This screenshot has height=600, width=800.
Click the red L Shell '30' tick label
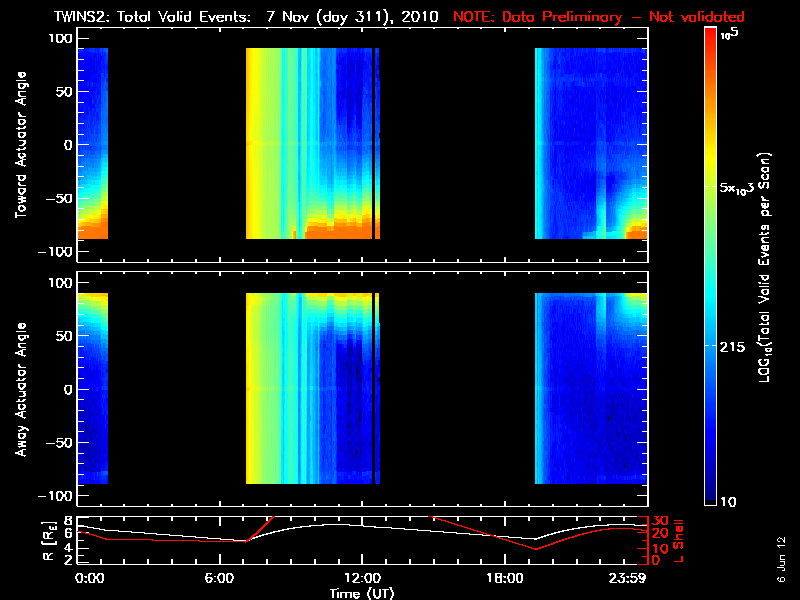pyautogui.click(x=660, y=521)
